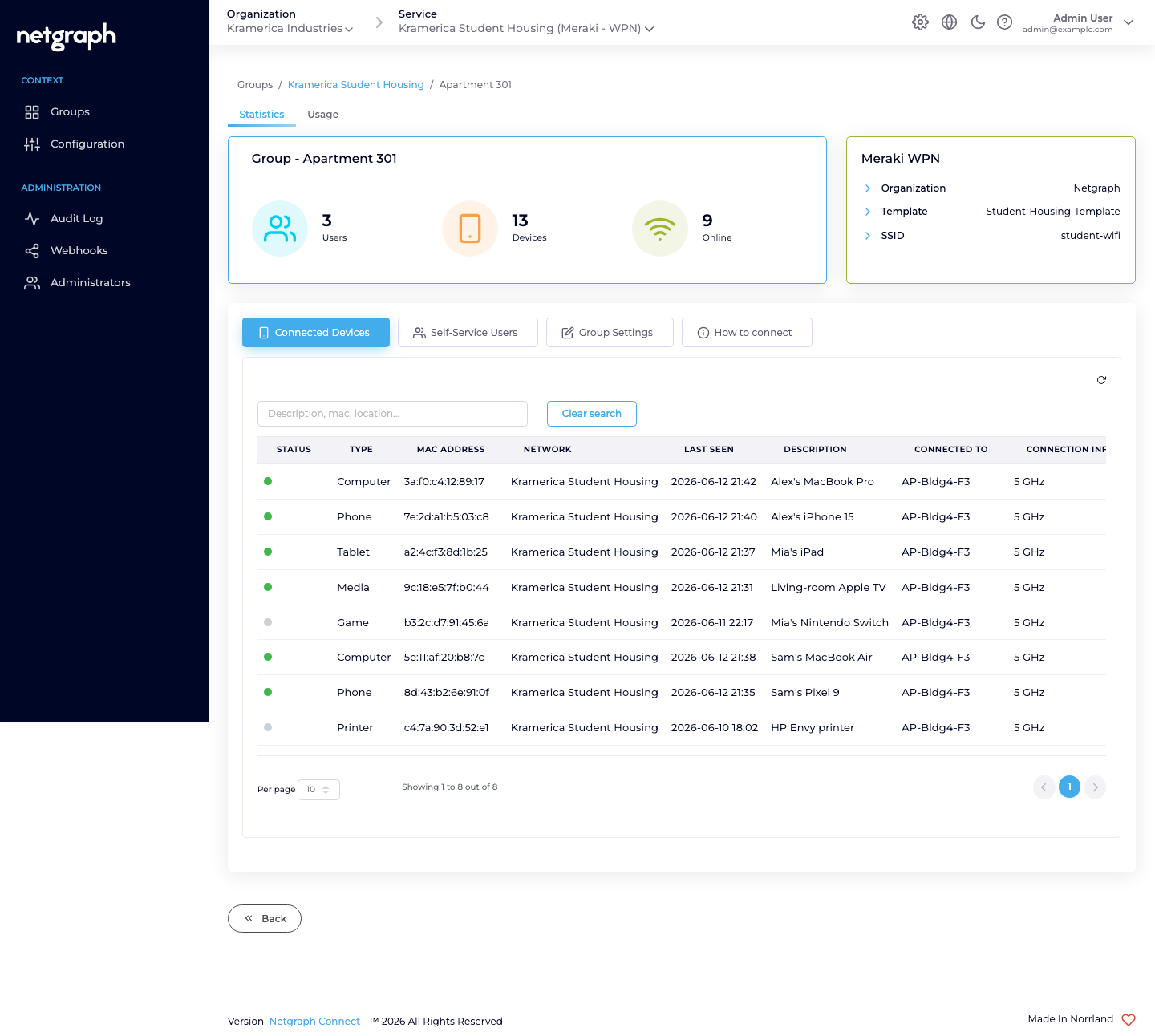Open the Netgraph Connect footer link
The width and height of the screenshot is (1155, 1036).
point(314,1022)
